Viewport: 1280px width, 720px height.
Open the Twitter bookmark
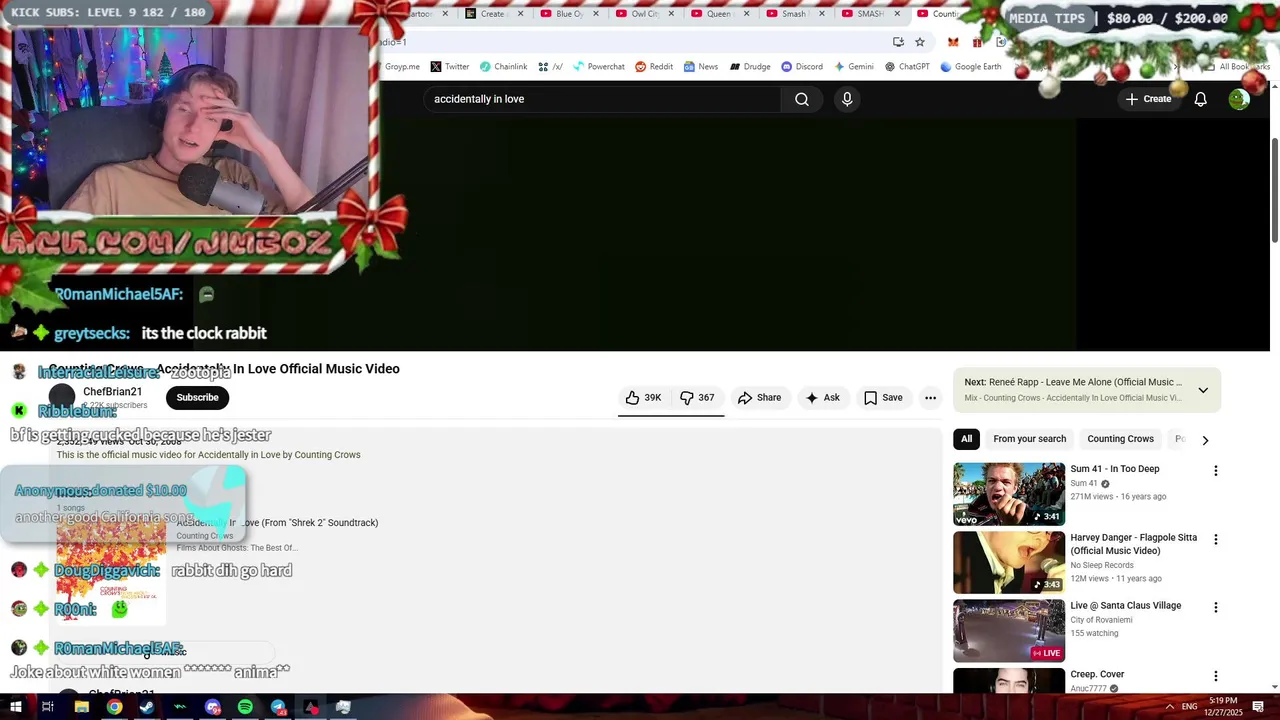[449, 67]
